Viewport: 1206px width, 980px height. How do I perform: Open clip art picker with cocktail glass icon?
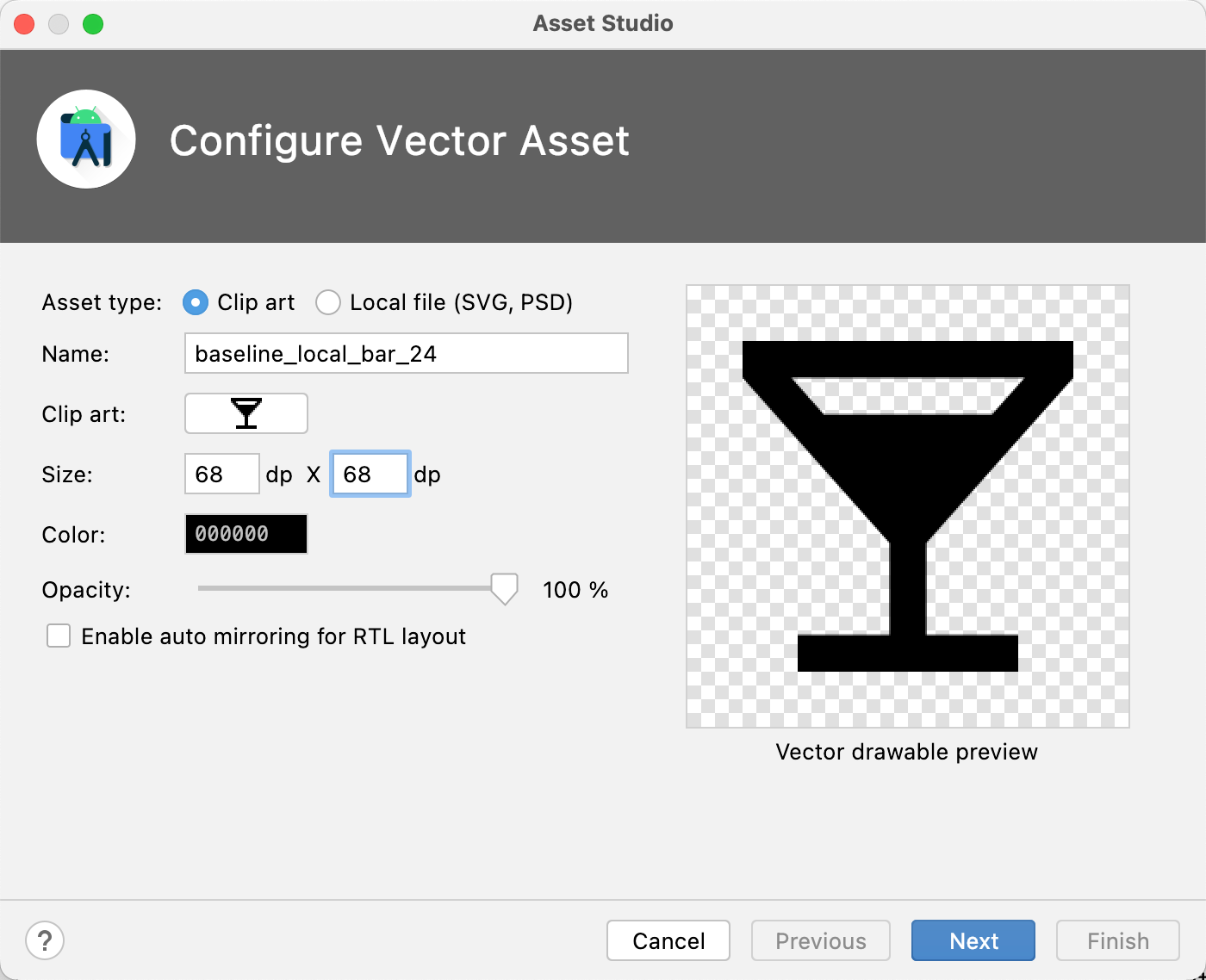coord(246,413)
